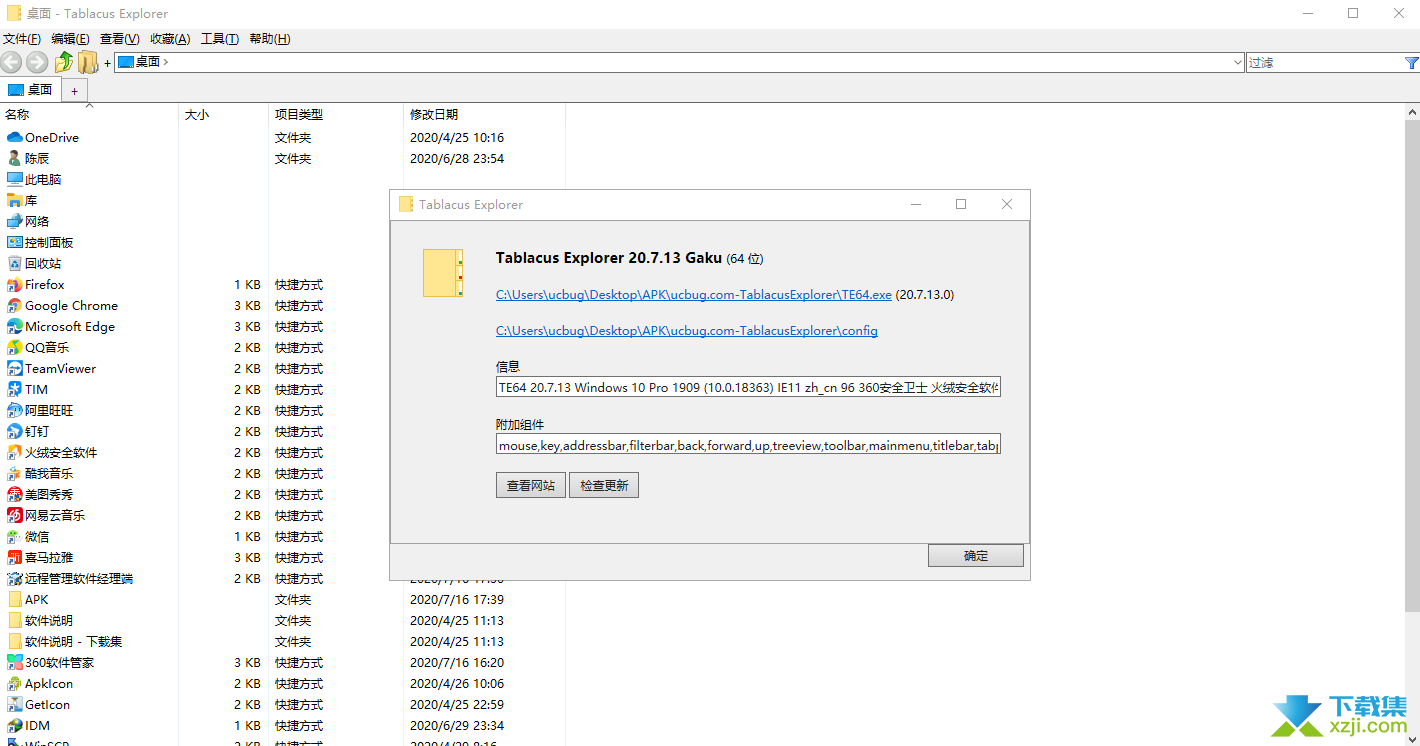Open the address bar history dropdown
This screenshot has height=746, width=1420.
[1237, 62]
